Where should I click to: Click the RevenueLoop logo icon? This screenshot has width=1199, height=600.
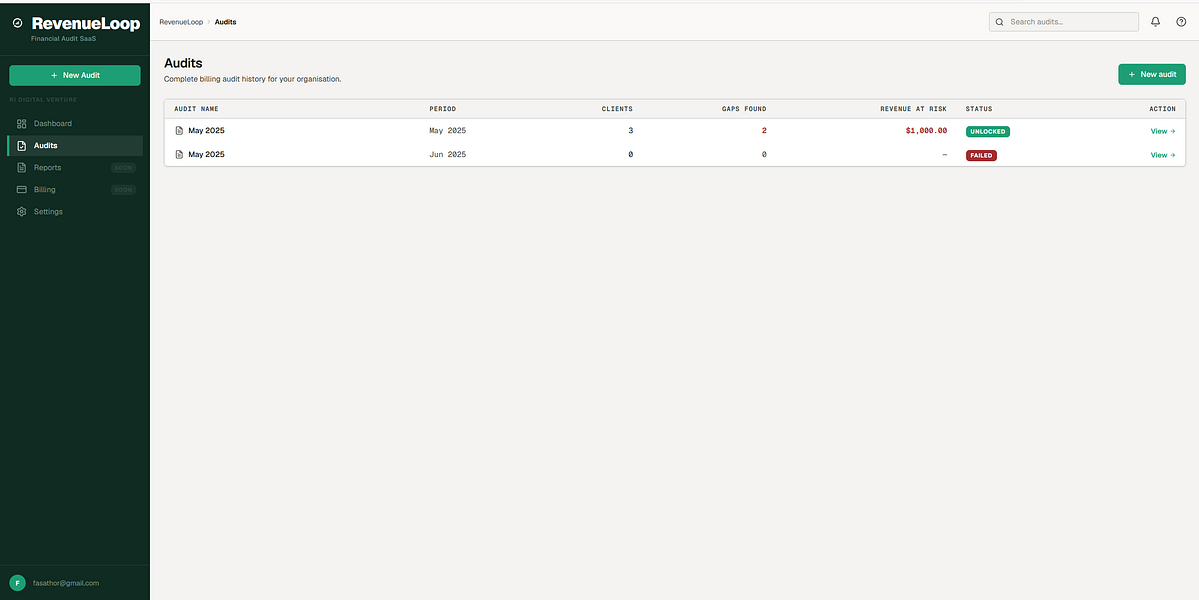[x=18, y=24]
